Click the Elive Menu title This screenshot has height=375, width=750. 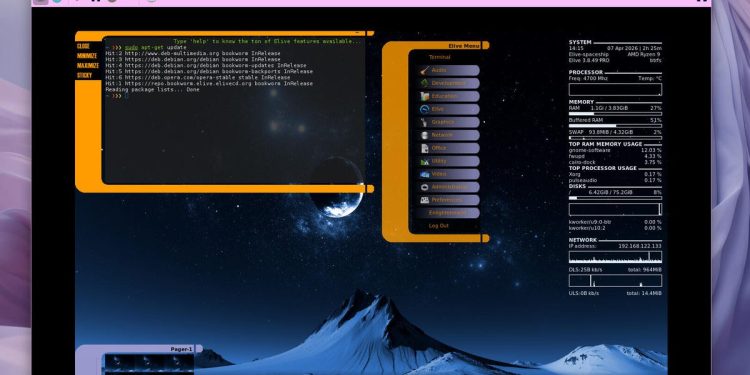[x=464, y=46]
